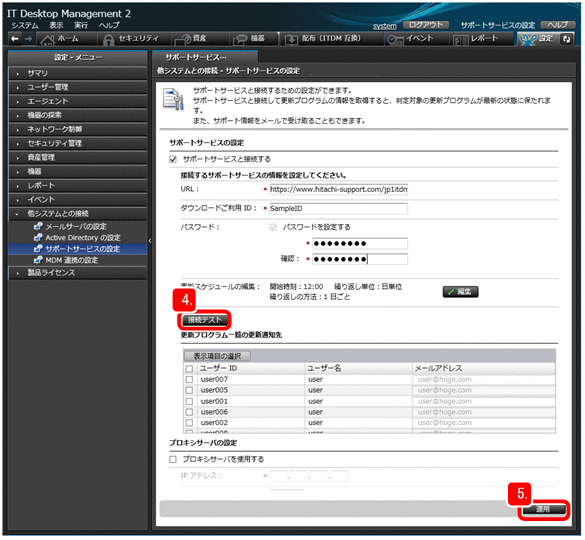Open the ヘルプ menu in menu bar
This screenshot has width=585, height=540.
click(109, 25)
